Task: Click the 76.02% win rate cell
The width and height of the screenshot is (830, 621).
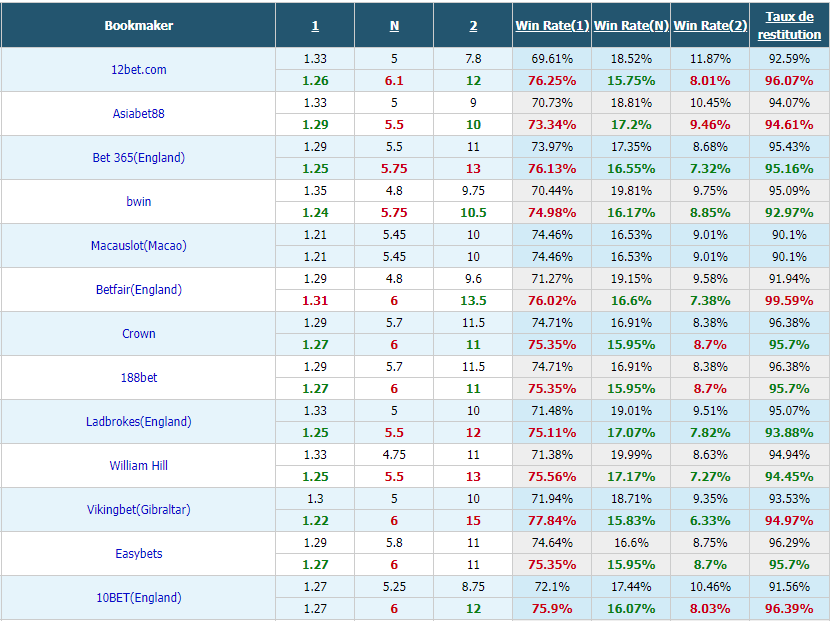Action: (552, 300)
